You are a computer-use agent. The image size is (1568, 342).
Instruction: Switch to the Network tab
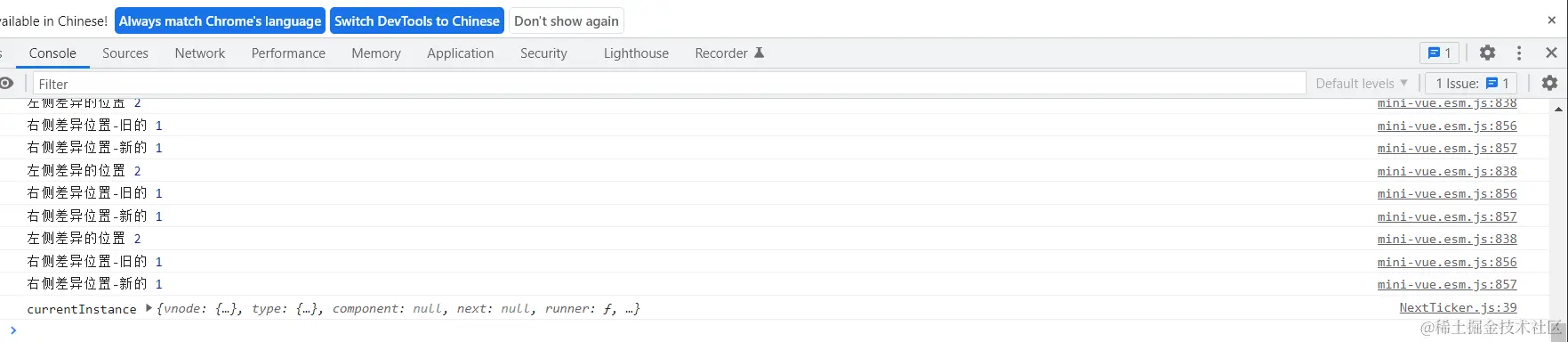click(x=200, y=53)
